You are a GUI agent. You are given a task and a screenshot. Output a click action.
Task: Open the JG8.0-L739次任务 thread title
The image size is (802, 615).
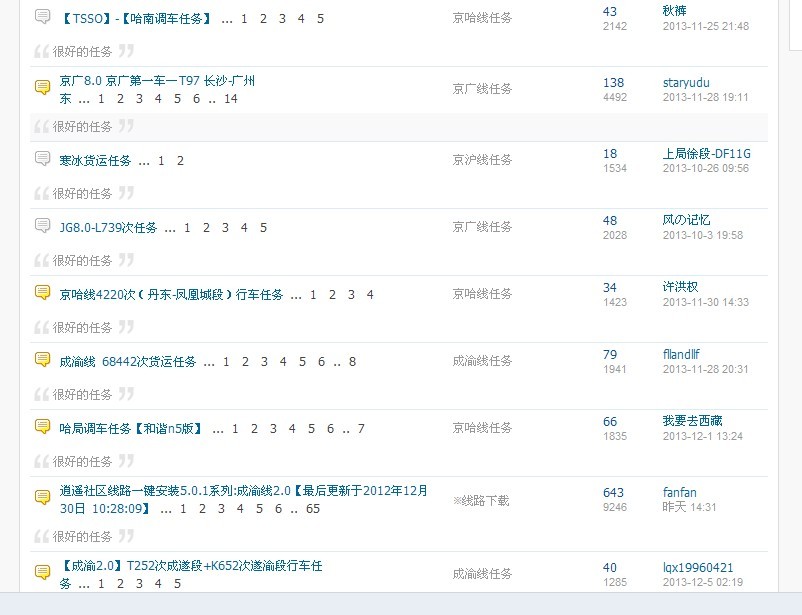(108, 228)
